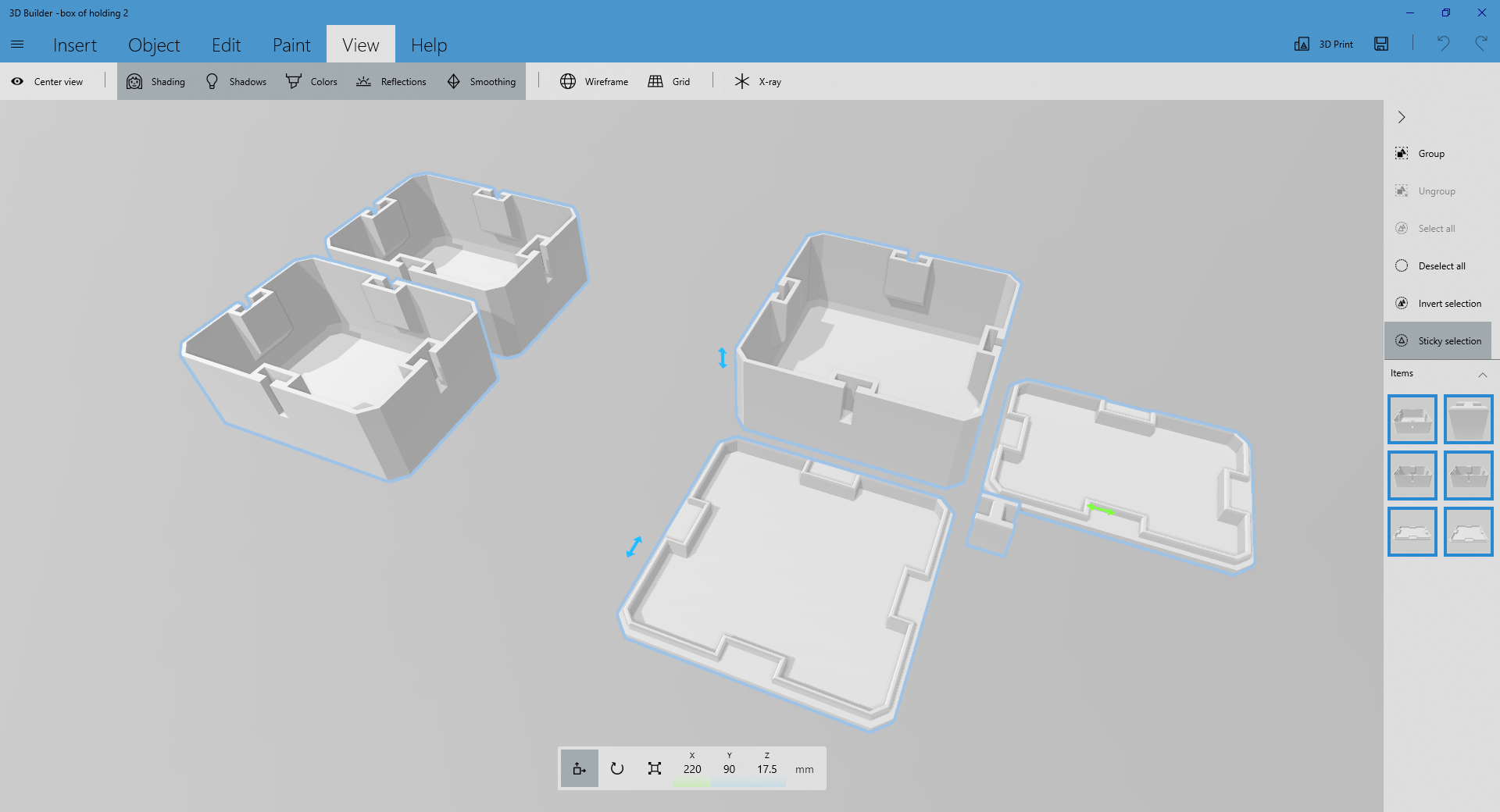Collapse the Items list

[x=1483, y=376]
